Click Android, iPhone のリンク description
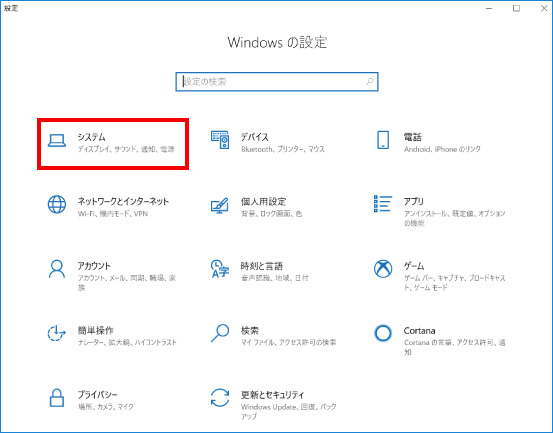 [442, 149]
